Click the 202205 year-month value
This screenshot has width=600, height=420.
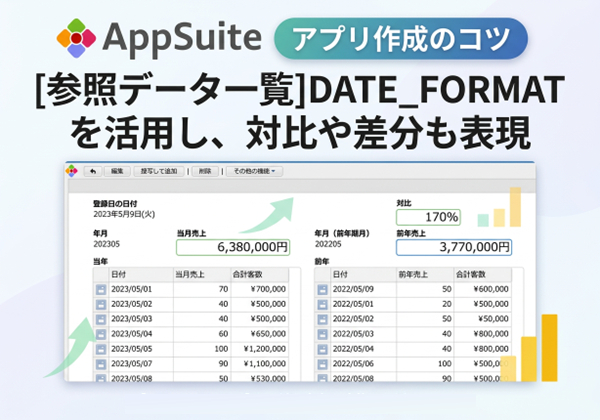click(328, 244)
